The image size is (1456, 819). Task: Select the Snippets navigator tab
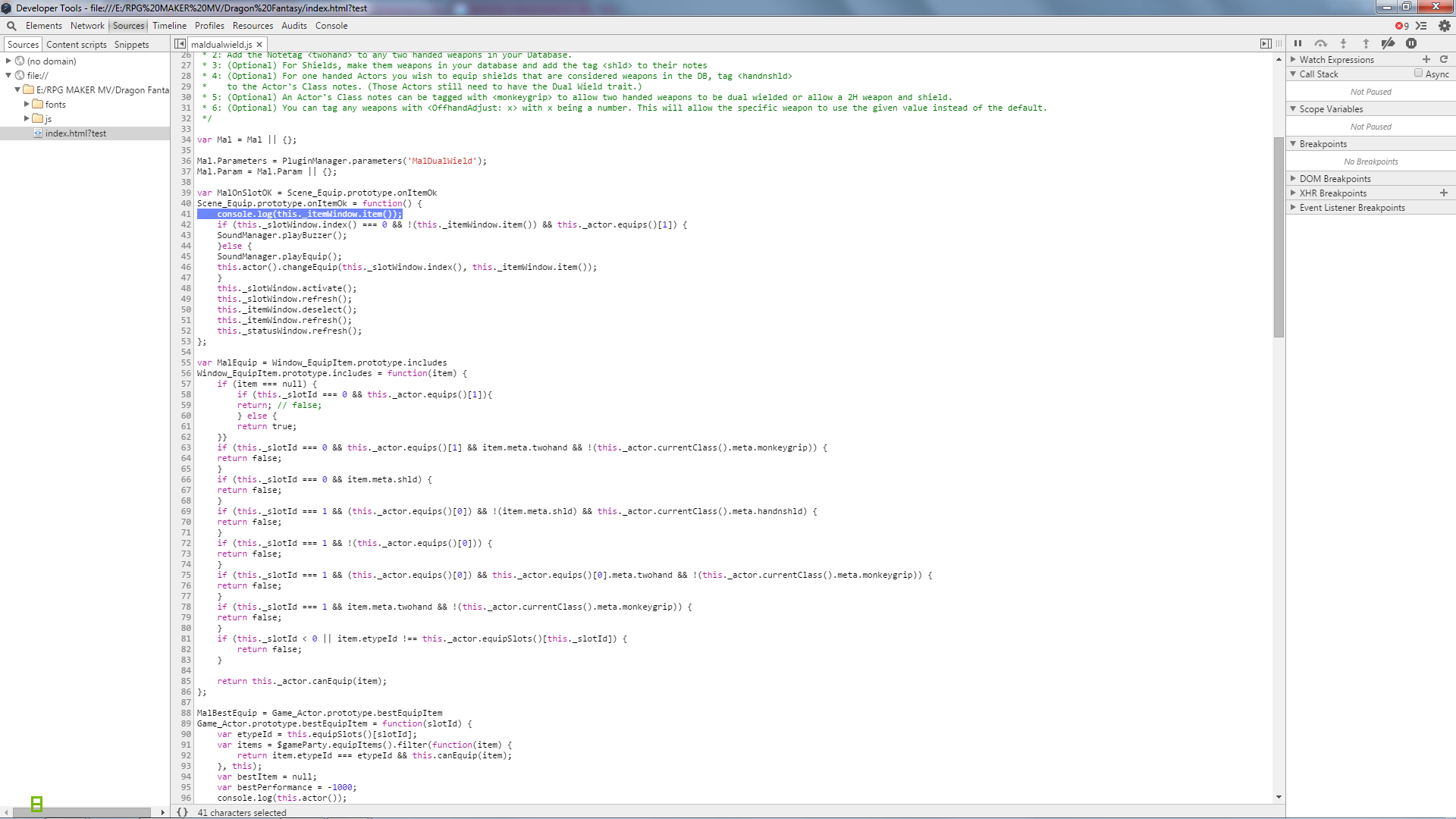[131, 45]
